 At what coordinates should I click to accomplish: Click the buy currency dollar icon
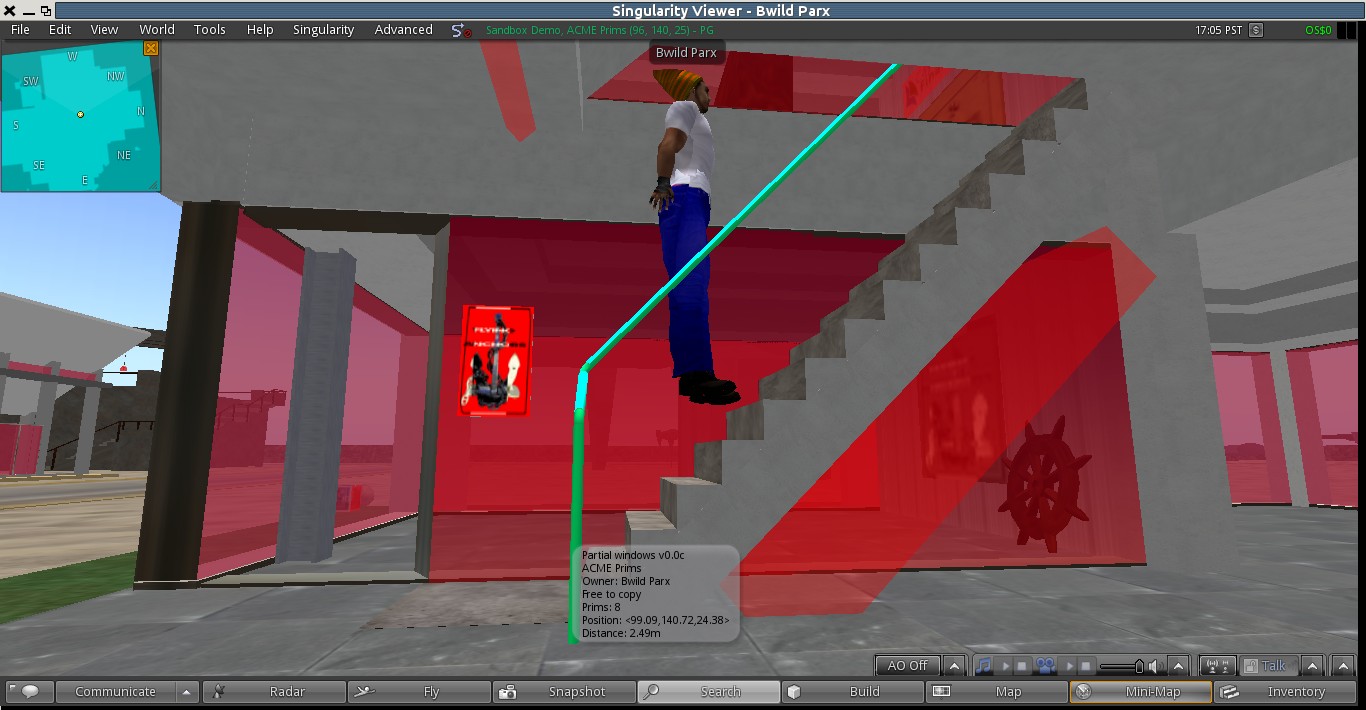point(1256,30)
